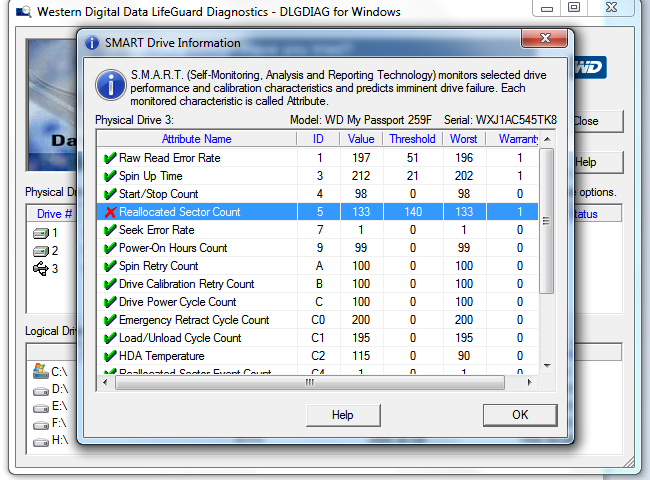Select the Spin Retry Count row
Viewport: 650px width, 480px height.
click(x=318, y=266)
